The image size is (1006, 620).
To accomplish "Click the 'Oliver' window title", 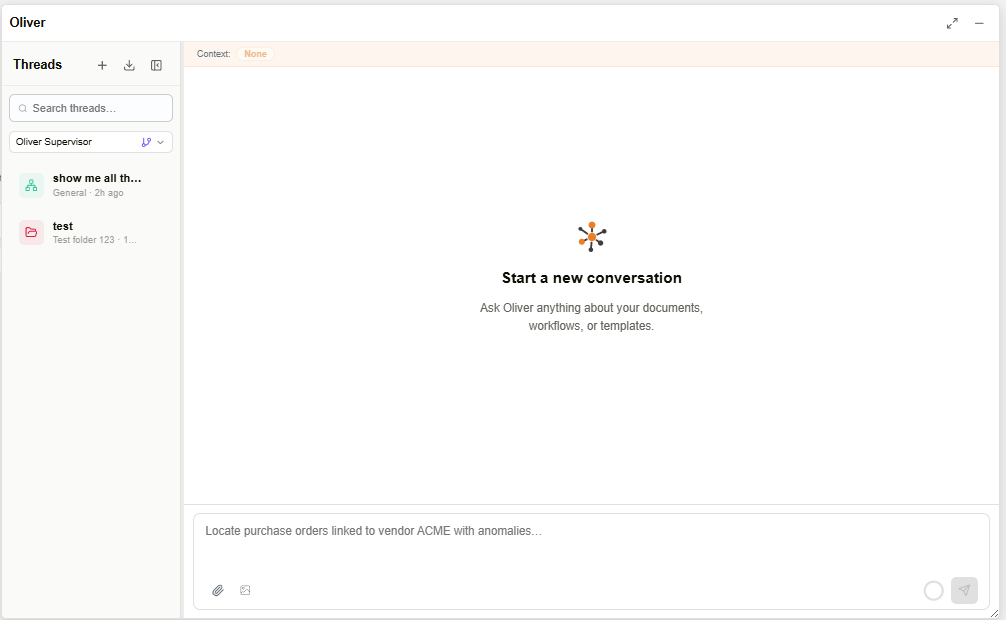I will (28, 22).
